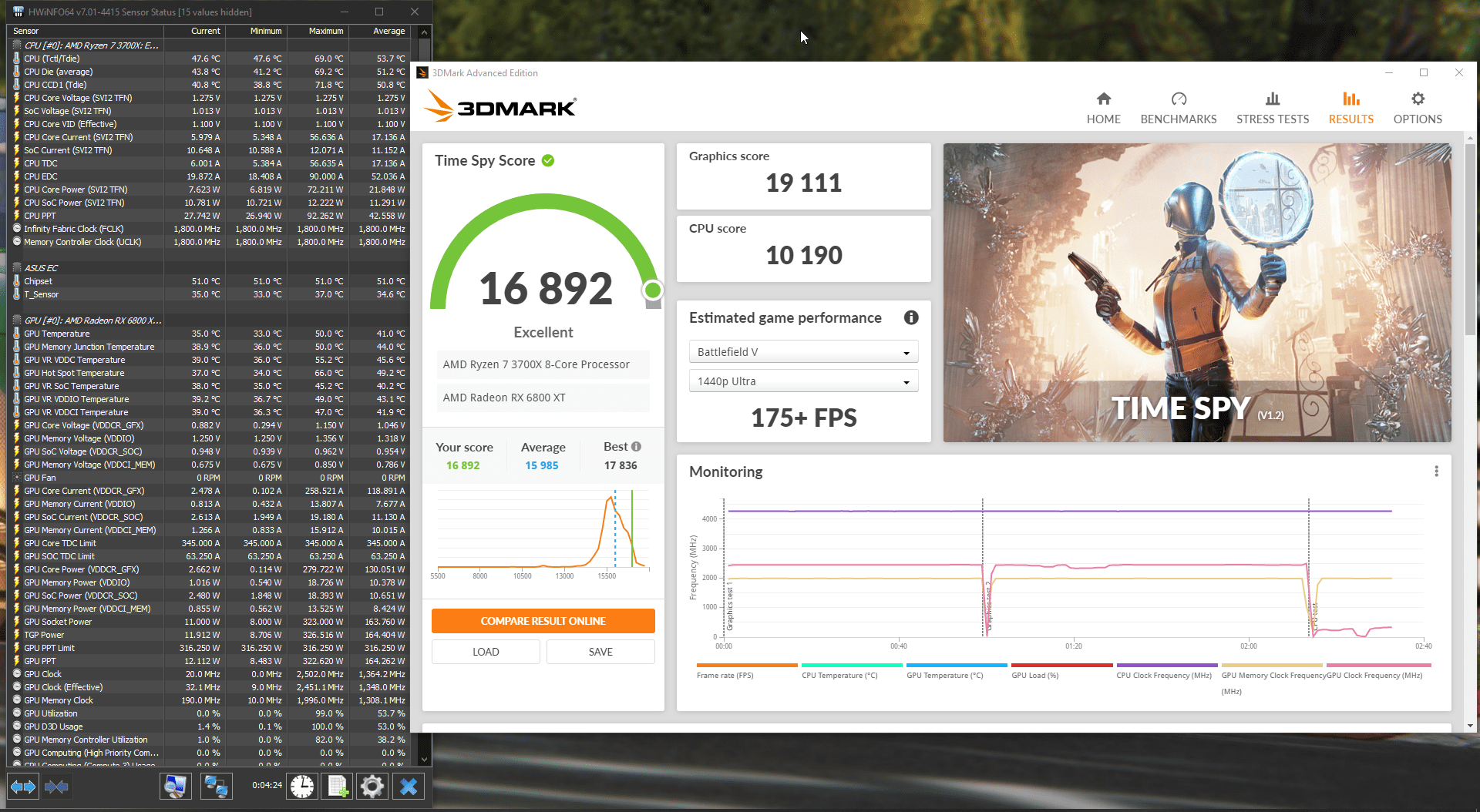Viewport: 1480px width, 812px height.
Task: Toggle GPU Memory Clock Frequency legend series
Action: coord(1272,678)
